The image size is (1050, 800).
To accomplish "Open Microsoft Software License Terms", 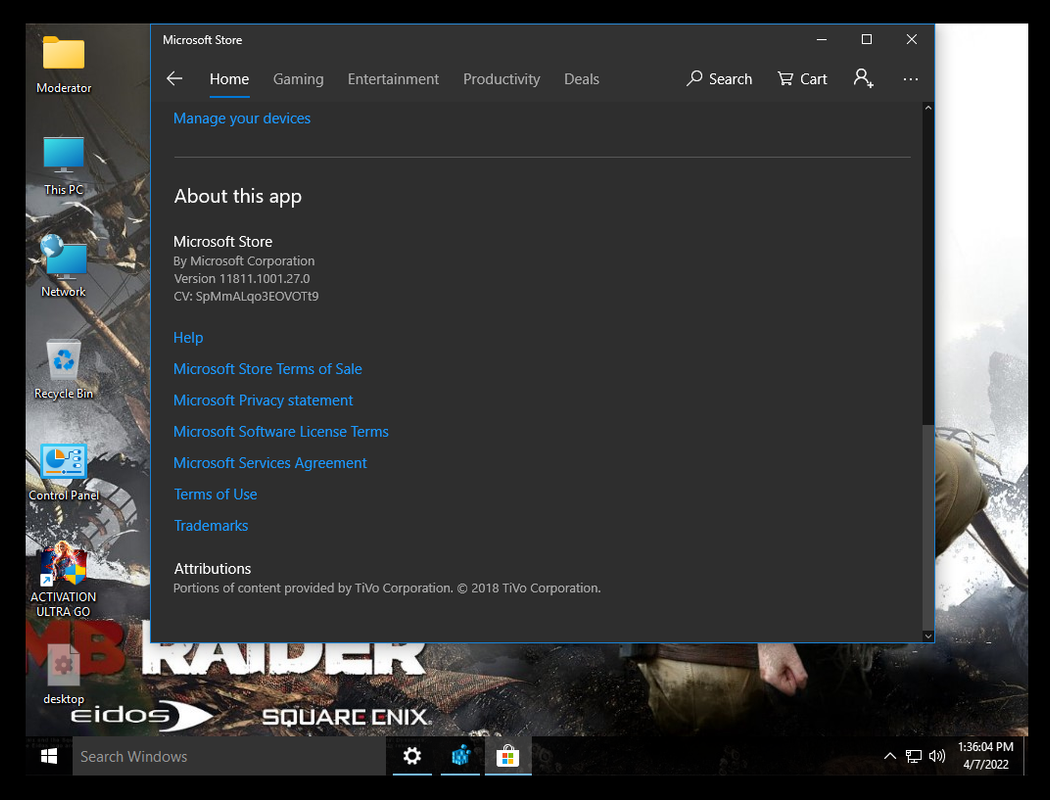I will [281, 432].
